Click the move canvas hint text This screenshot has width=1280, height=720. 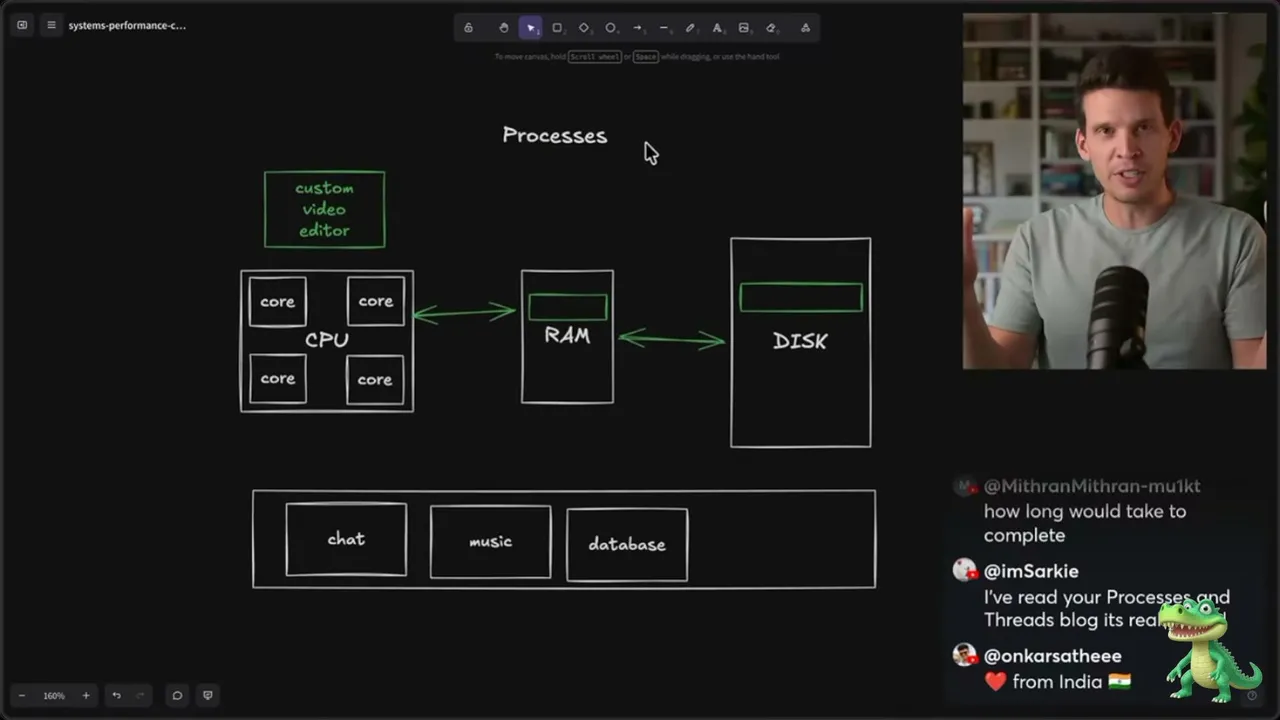pyautogui.click(x=637, y=57)
